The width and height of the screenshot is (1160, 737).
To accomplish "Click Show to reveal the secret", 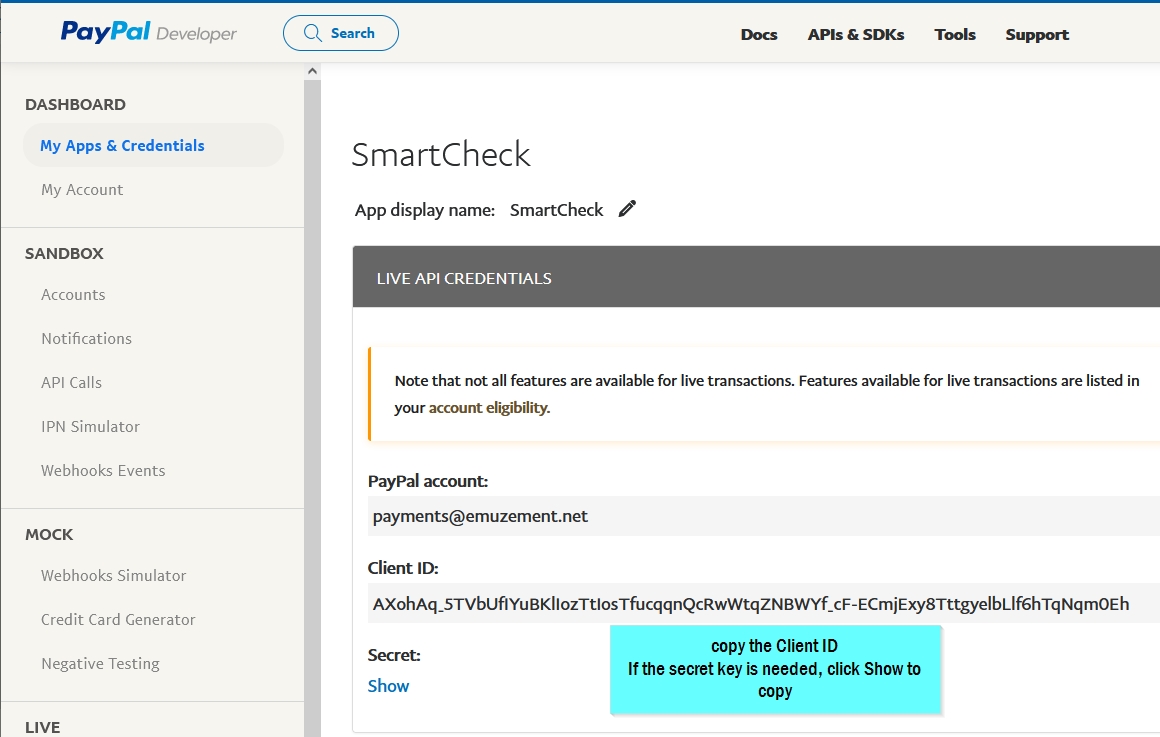I will [x=388, y=686].
